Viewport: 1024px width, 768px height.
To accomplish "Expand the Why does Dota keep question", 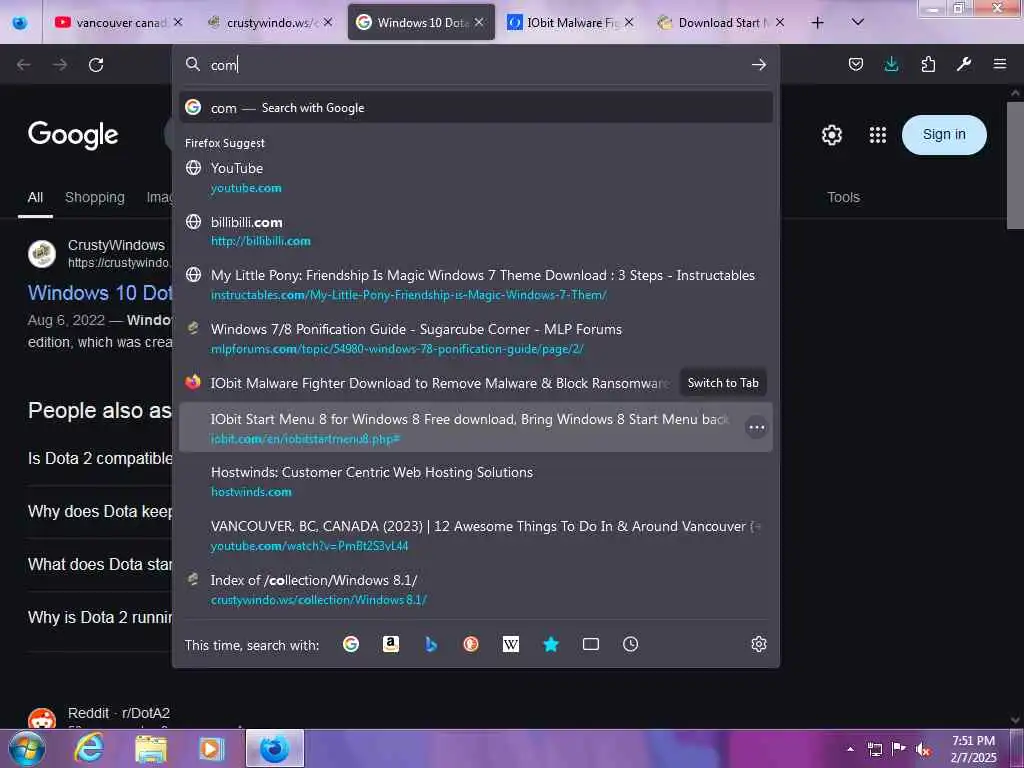I will 99,511.
